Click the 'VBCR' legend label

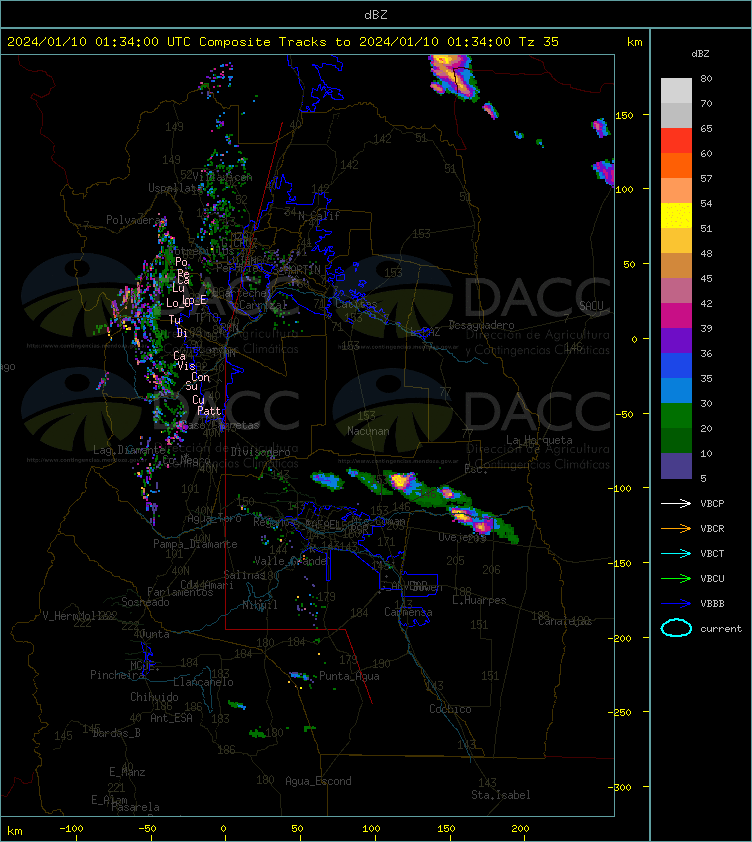(x=712, y=529)
